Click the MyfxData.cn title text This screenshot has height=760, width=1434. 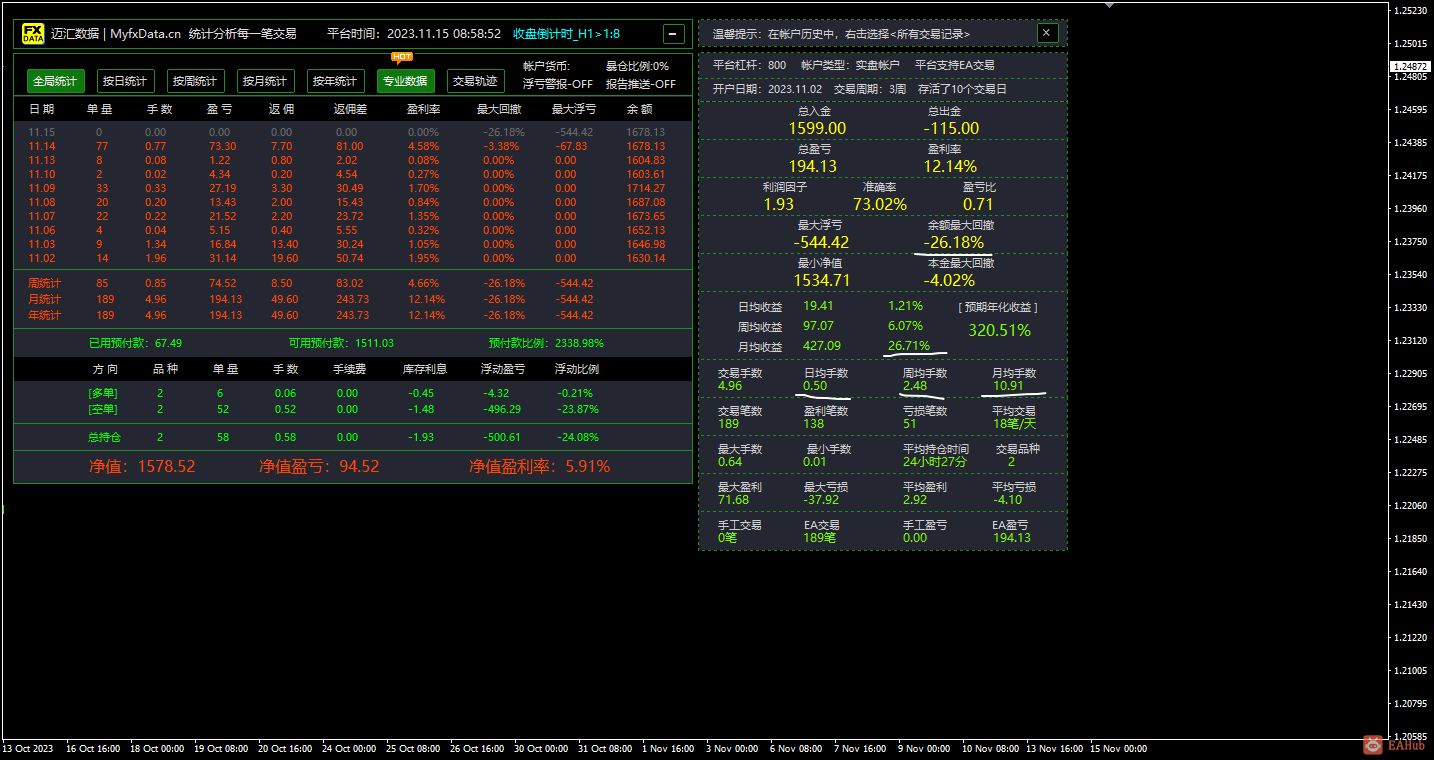[x=145, y=34]
